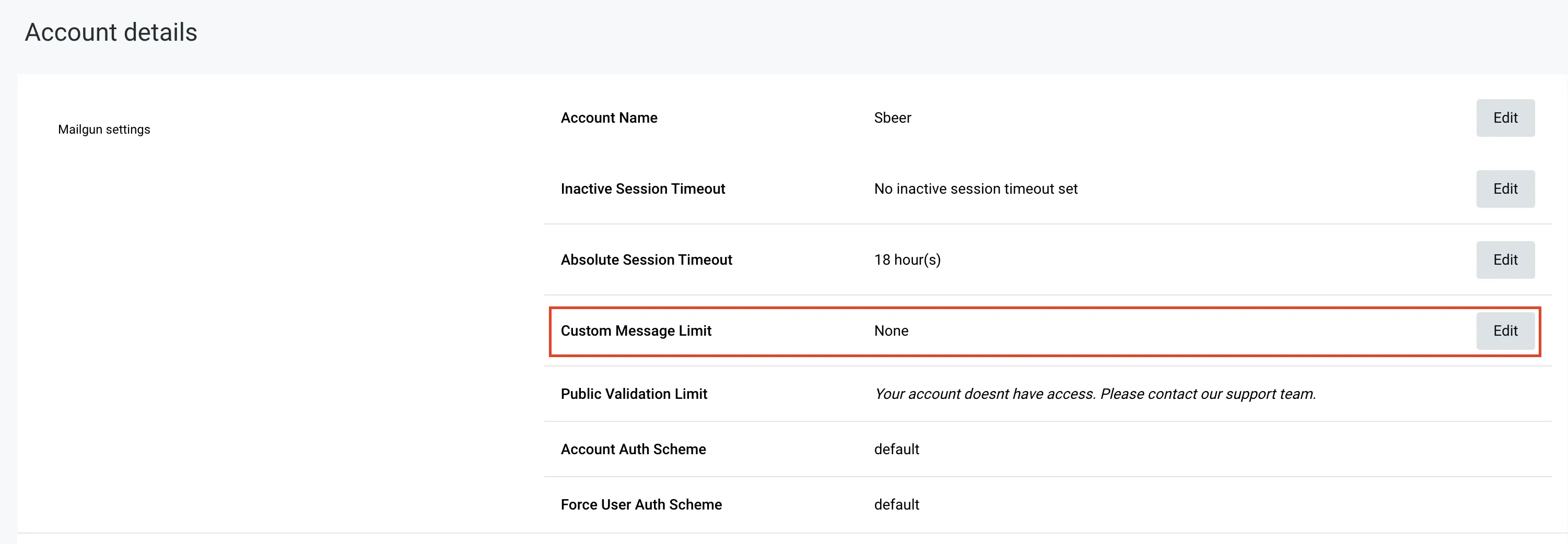Click 'No inactive session timeout set' text
Image resolution: width=1568 pixels, height=544 pixels.
[975, 189]
